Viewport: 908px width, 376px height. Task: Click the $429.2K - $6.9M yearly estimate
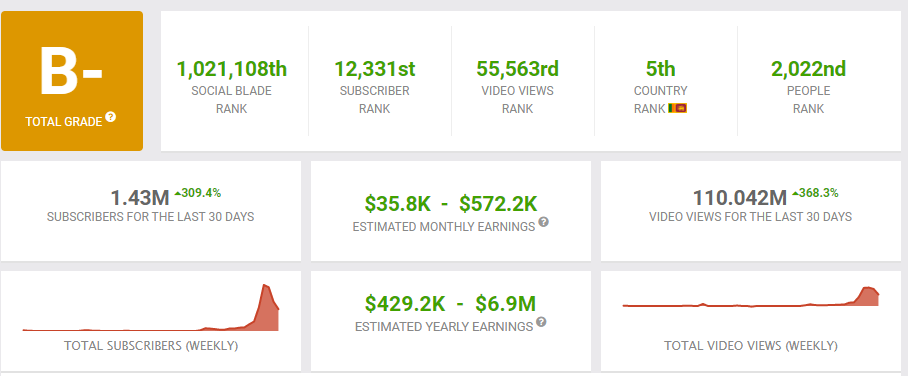(451, 304)
